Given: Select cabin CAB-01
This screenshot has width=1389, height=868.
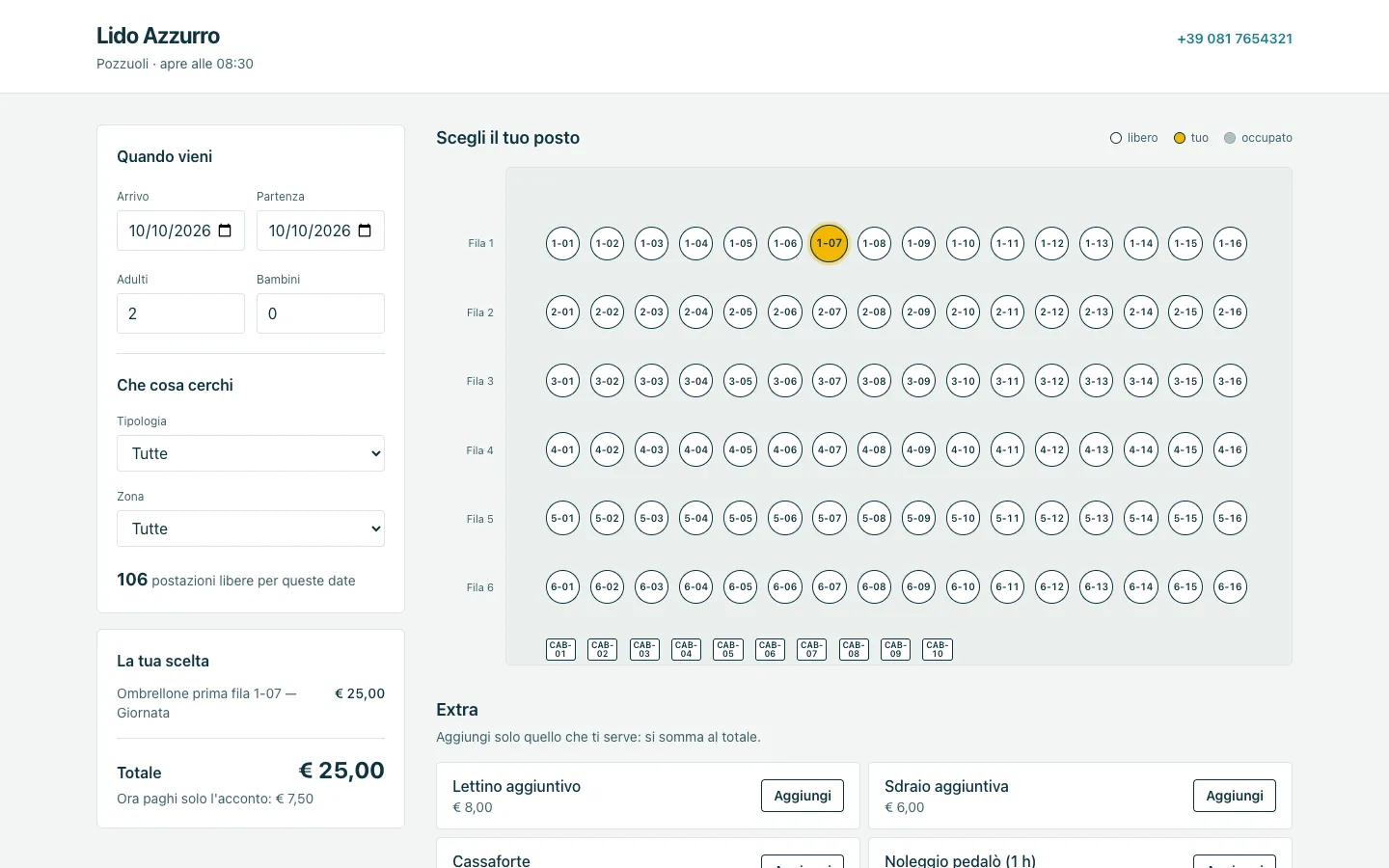Looking at the screenshot, I should pos(560,649).
